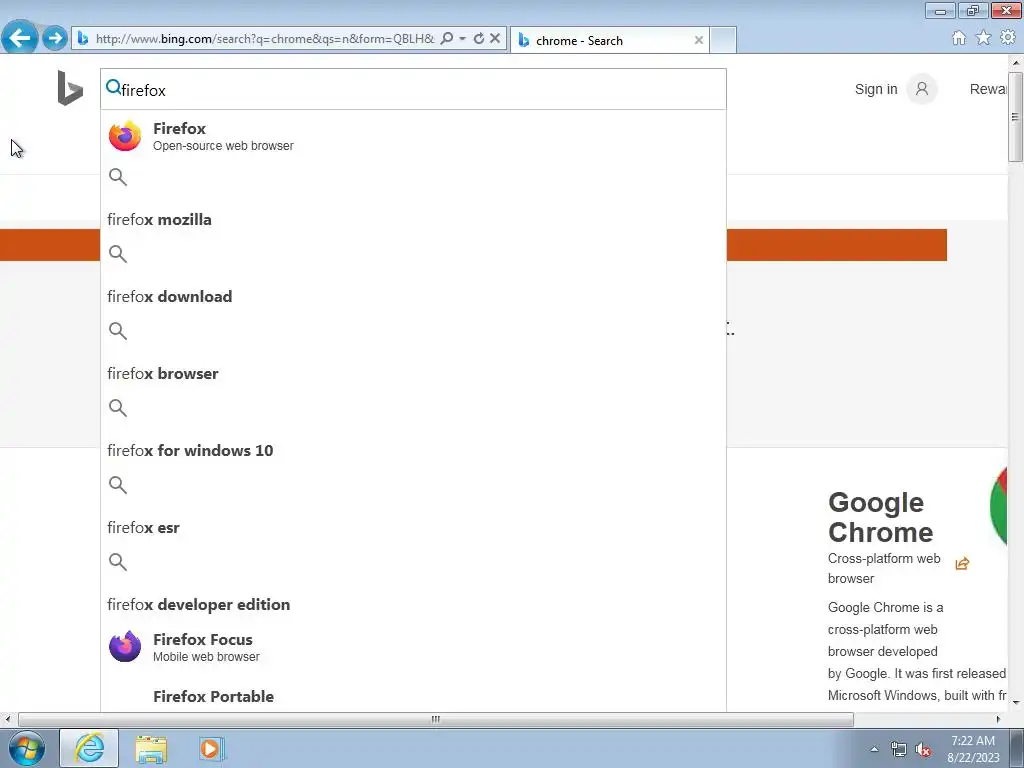Viewport: 1024px width, 768px height.
Task: Select the 'Firefox Focus' mobile browser suggestion
Action: point(413,647)
